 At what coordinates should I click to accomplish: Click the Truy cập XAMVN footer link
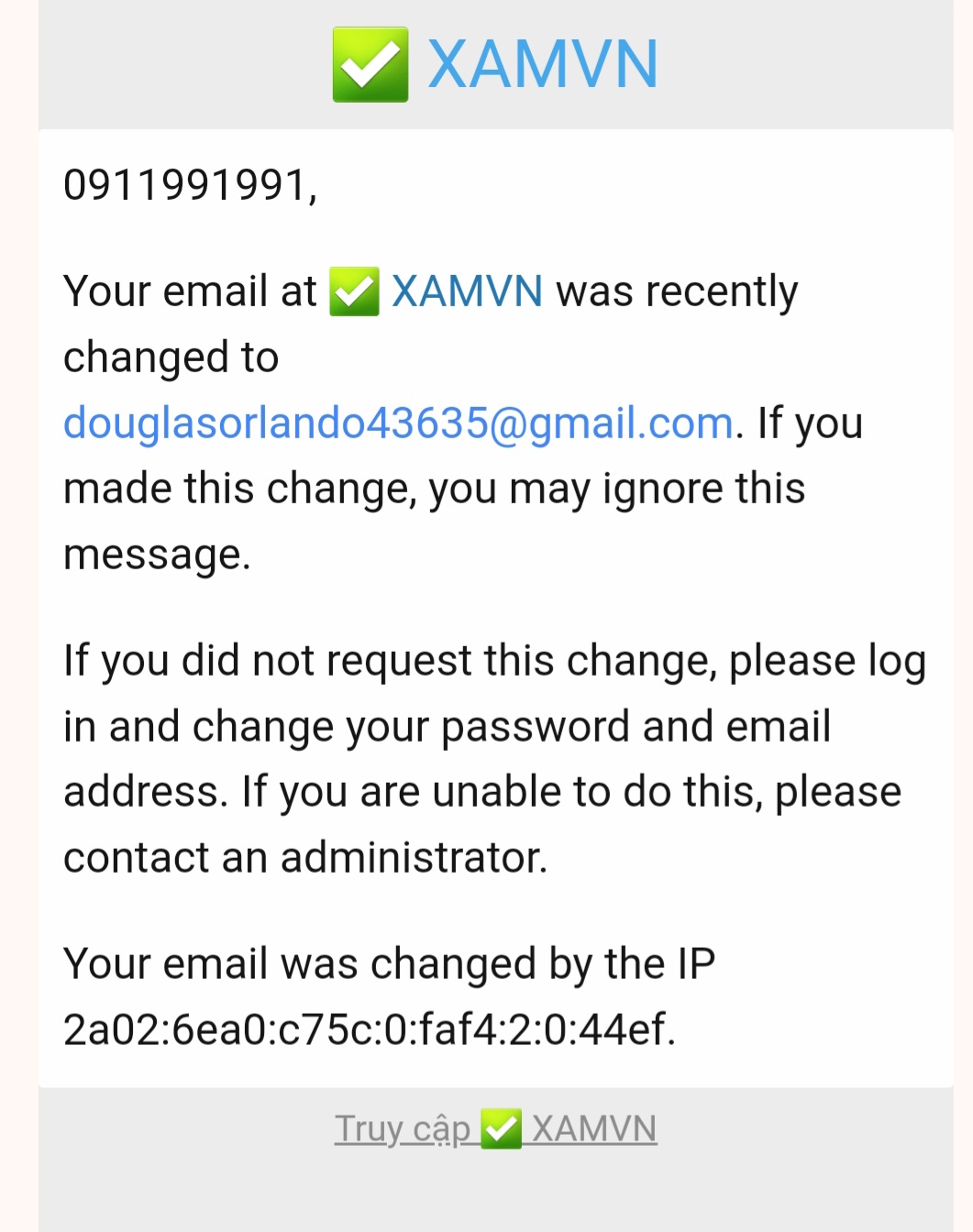pos(496,1128)
